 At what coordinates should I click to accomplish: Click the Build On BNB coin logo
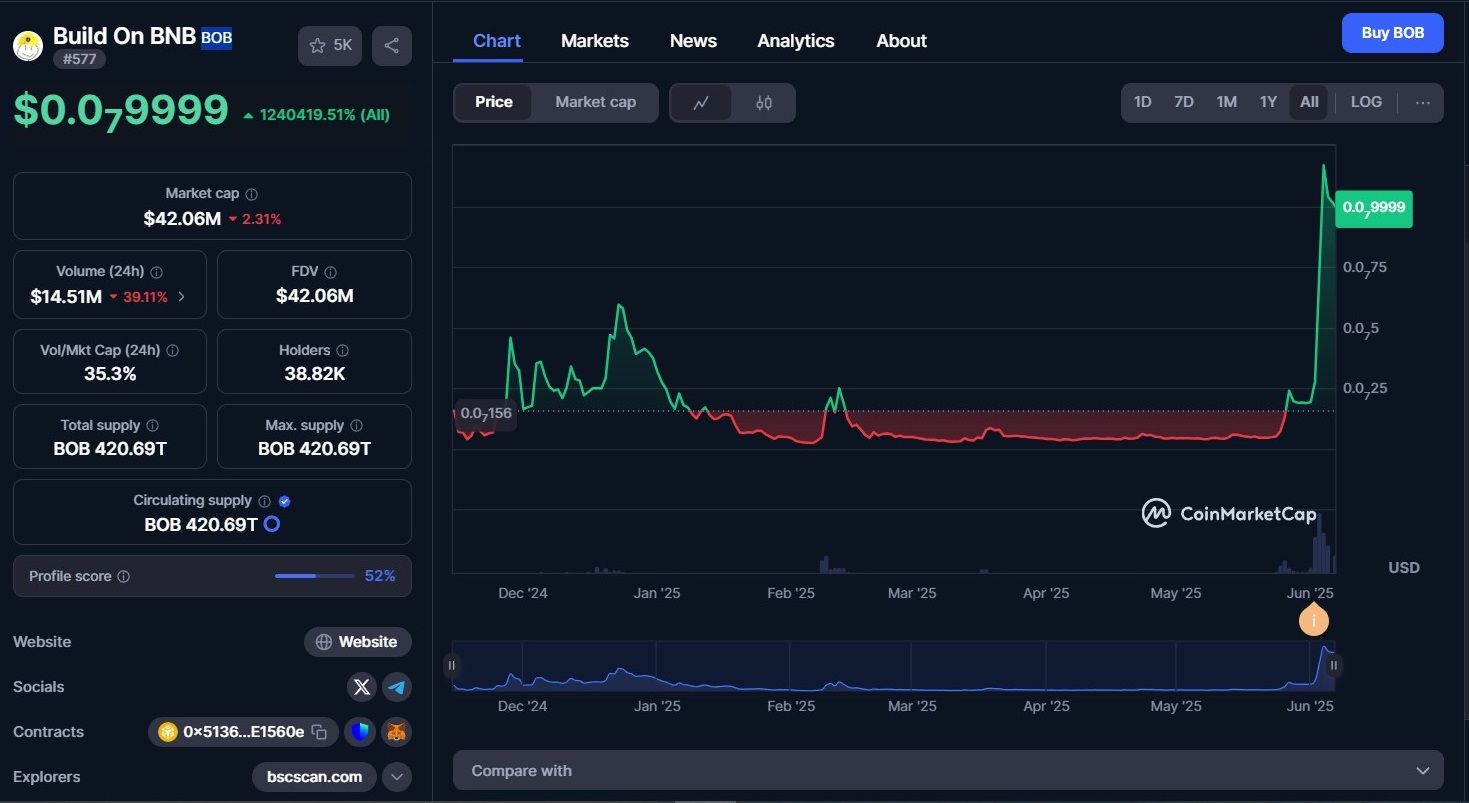point(28,46)
